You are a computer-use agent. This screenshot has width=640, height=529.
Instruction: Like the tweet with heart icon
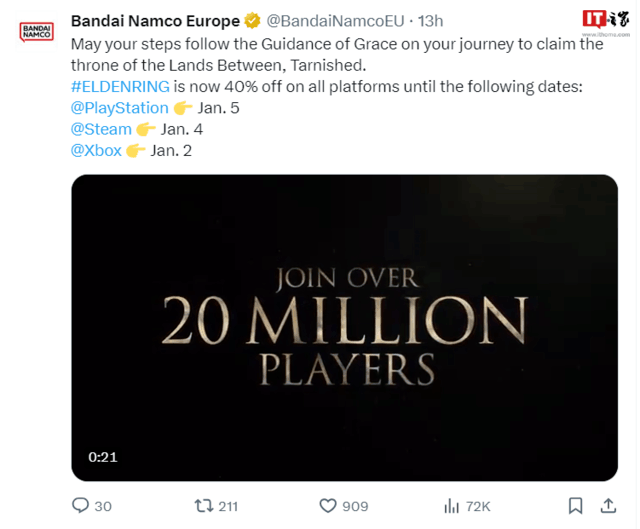pyautogui.click(x=327, y=506)
